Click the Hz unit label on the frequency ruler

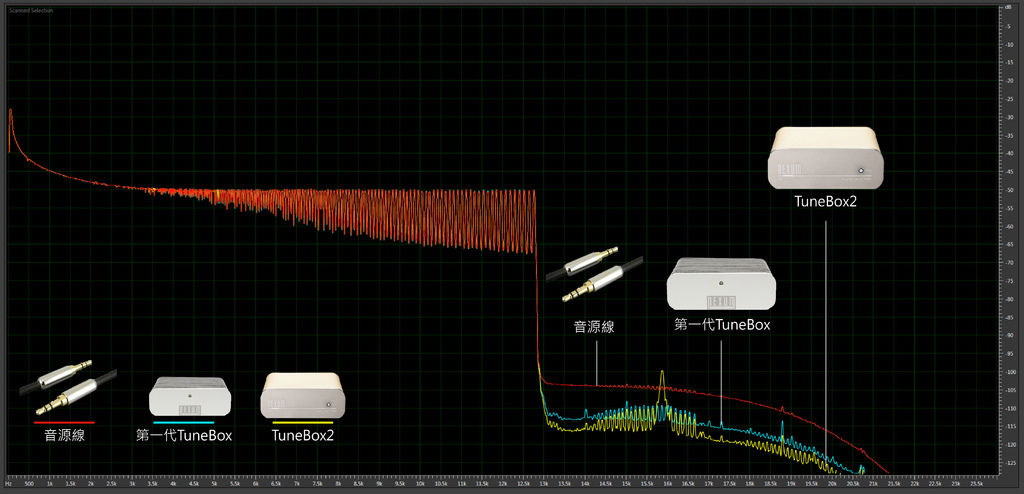[9, 484]
